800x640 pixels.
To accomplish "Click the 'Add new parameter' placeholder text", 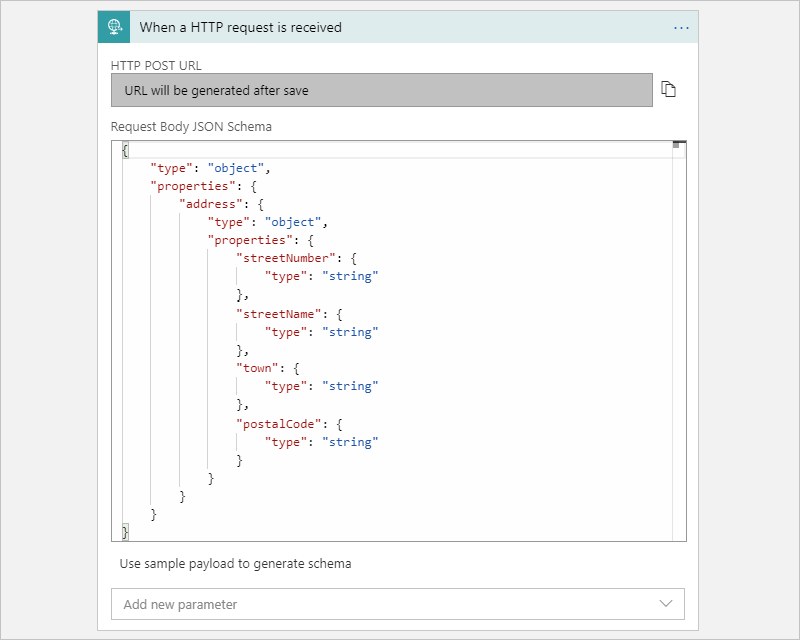I will [180, 604].
